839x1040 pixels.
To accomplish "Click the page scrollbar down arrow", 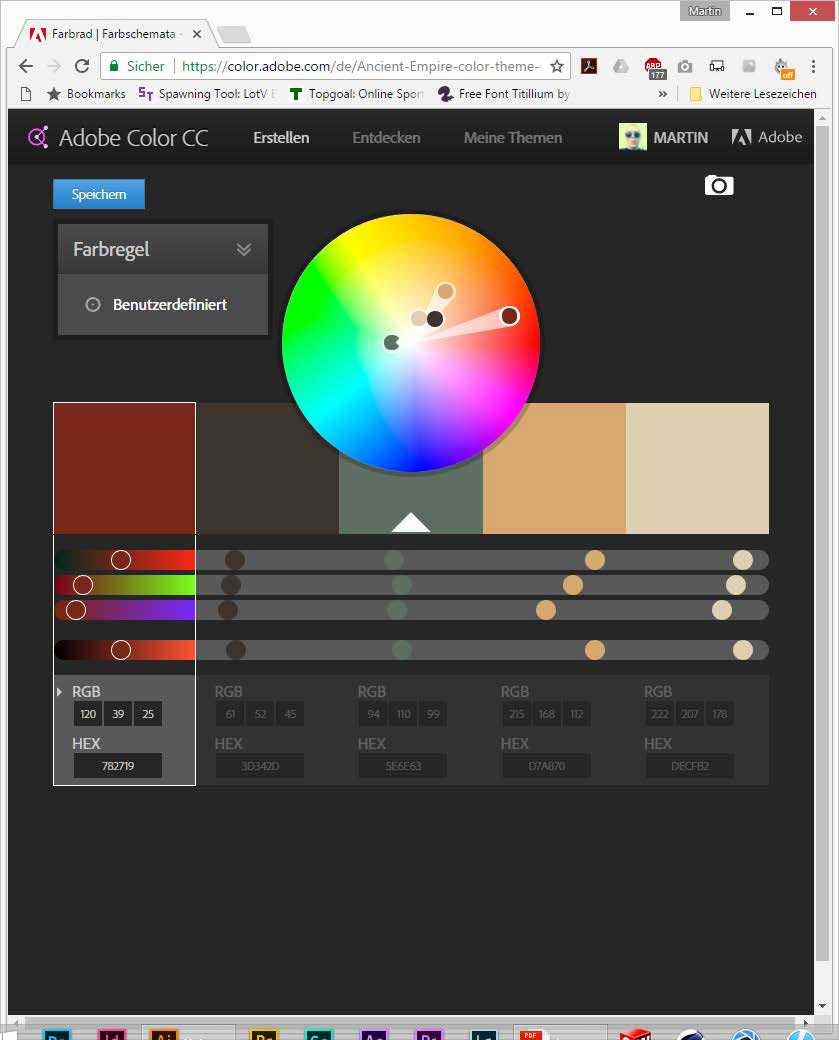I will point(822,1006).
